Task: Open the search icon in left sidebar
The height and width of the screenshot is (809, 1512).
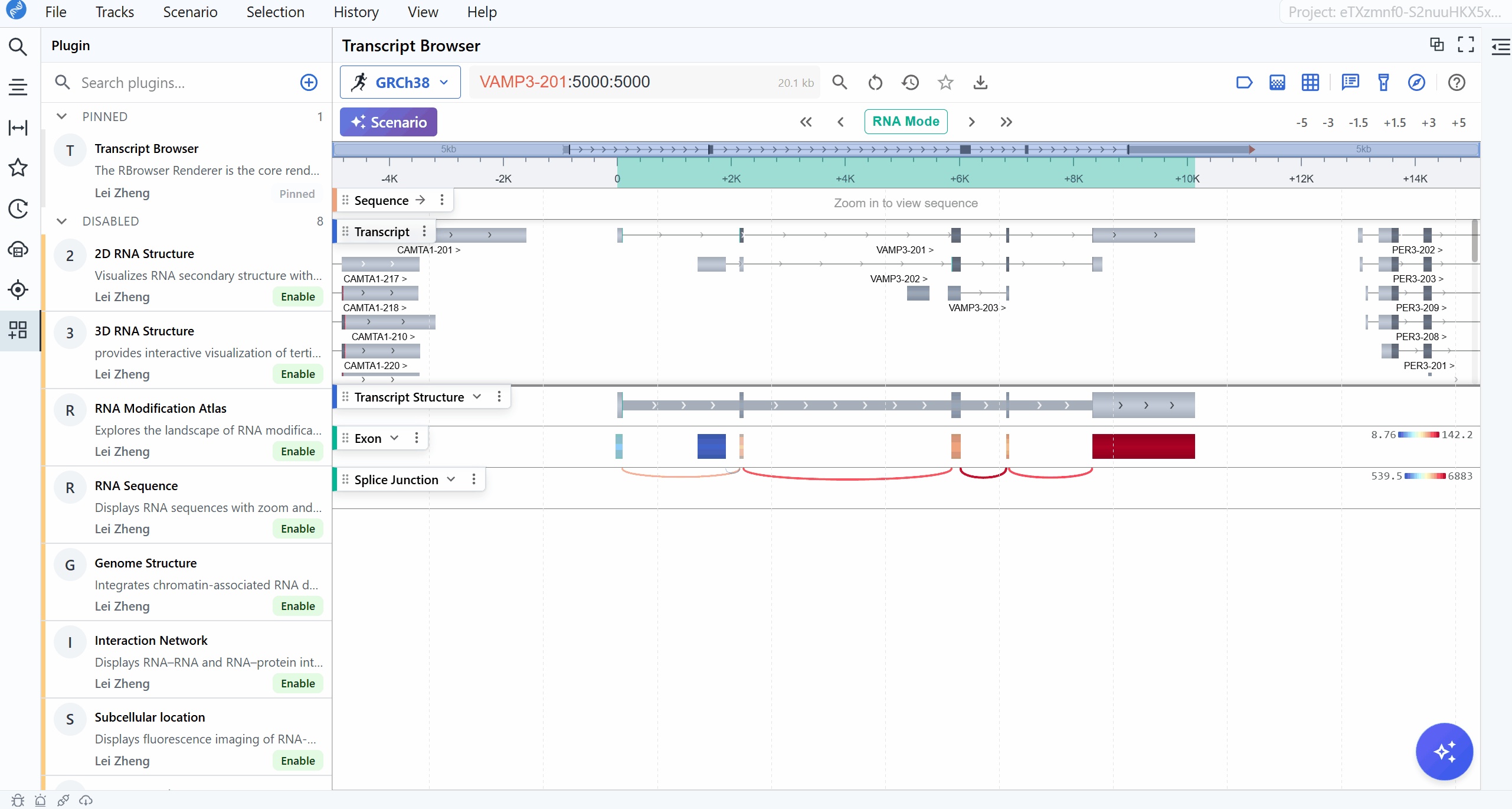Action: click(x=18, y=47)
